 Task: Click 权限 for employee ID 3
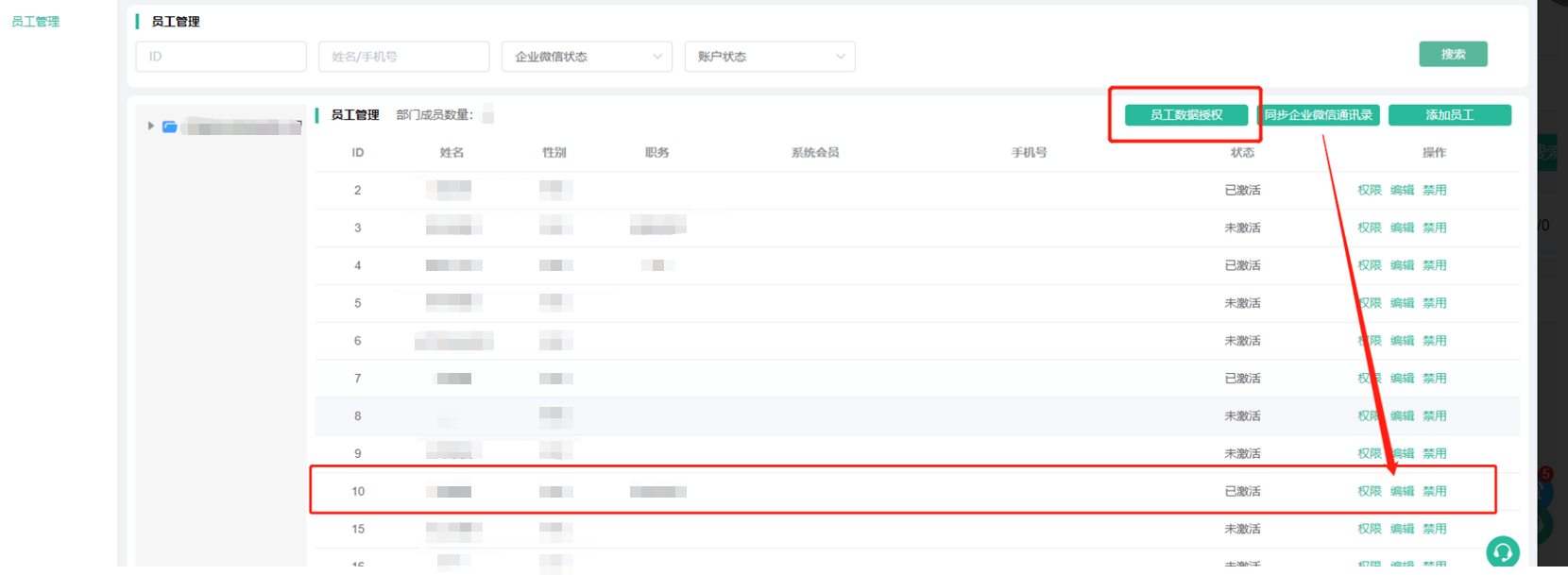tap(1370, 228)
